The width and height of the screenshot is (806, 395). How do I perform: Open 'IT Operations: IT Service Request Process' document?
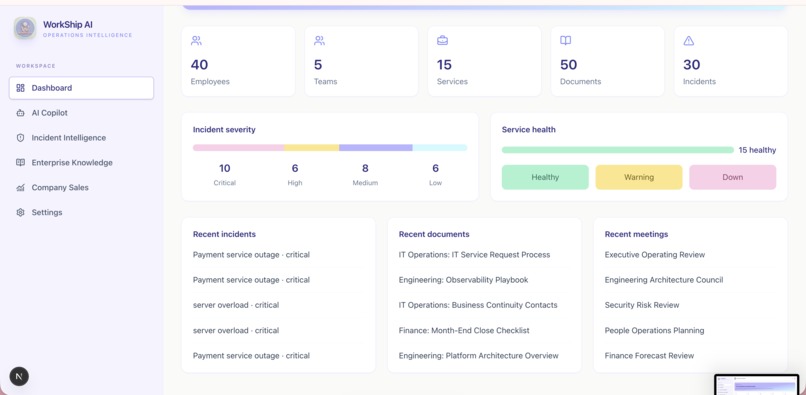474,255
